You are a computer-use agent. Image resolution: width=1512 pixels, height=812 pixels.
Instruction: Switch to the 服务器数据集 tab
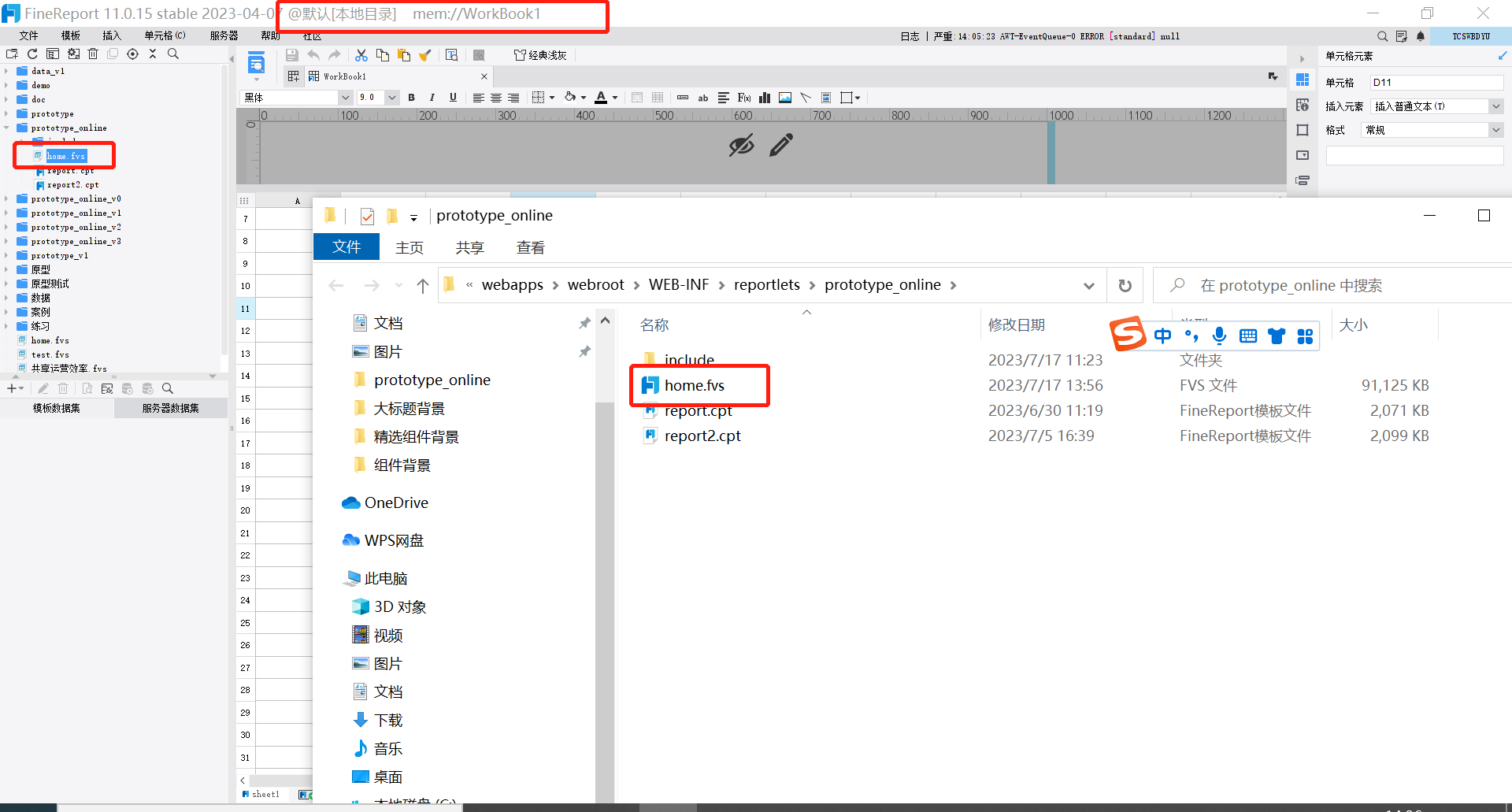coord(171,408)
